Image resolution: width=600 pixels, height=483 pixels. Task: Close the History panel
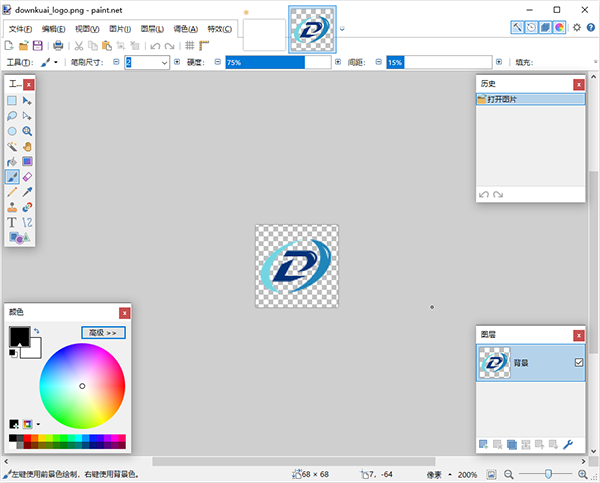[x=579, y=84]
